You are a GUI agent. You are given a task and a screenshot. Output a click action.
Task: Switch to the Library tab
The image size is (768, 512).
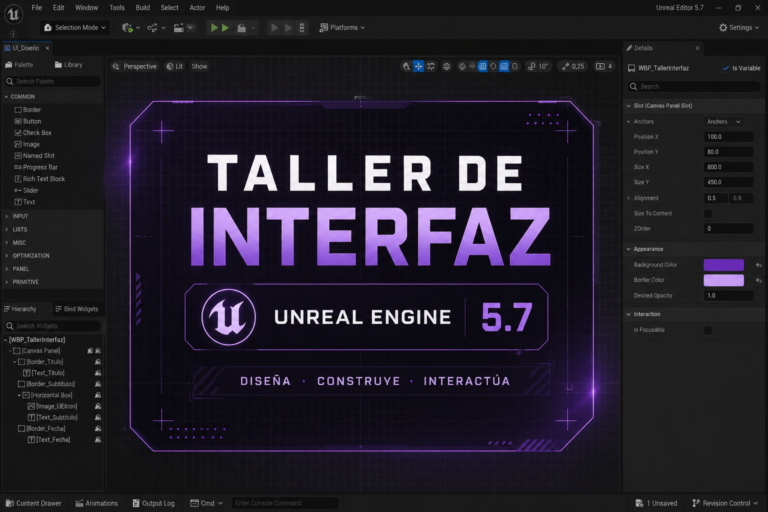coord(68,65)
